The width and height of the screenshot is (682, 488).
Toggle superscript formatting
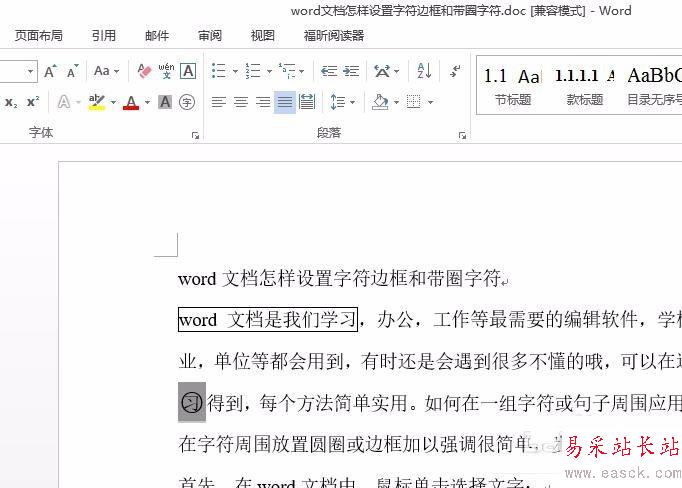point(33,102)
